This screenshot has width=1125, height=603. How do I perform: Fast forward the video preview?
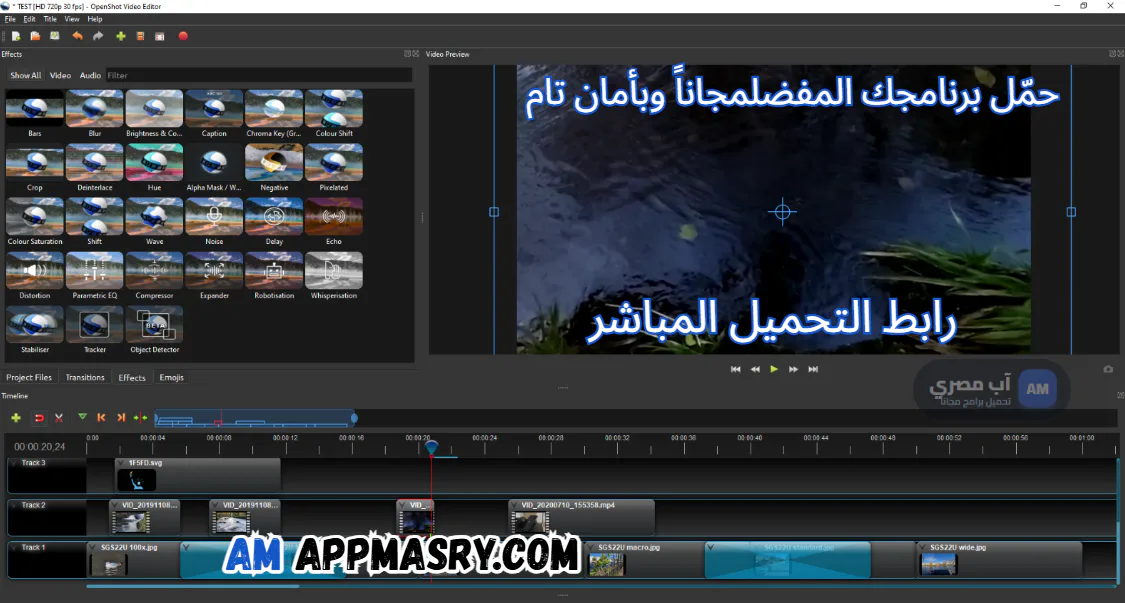click(793, 369)
